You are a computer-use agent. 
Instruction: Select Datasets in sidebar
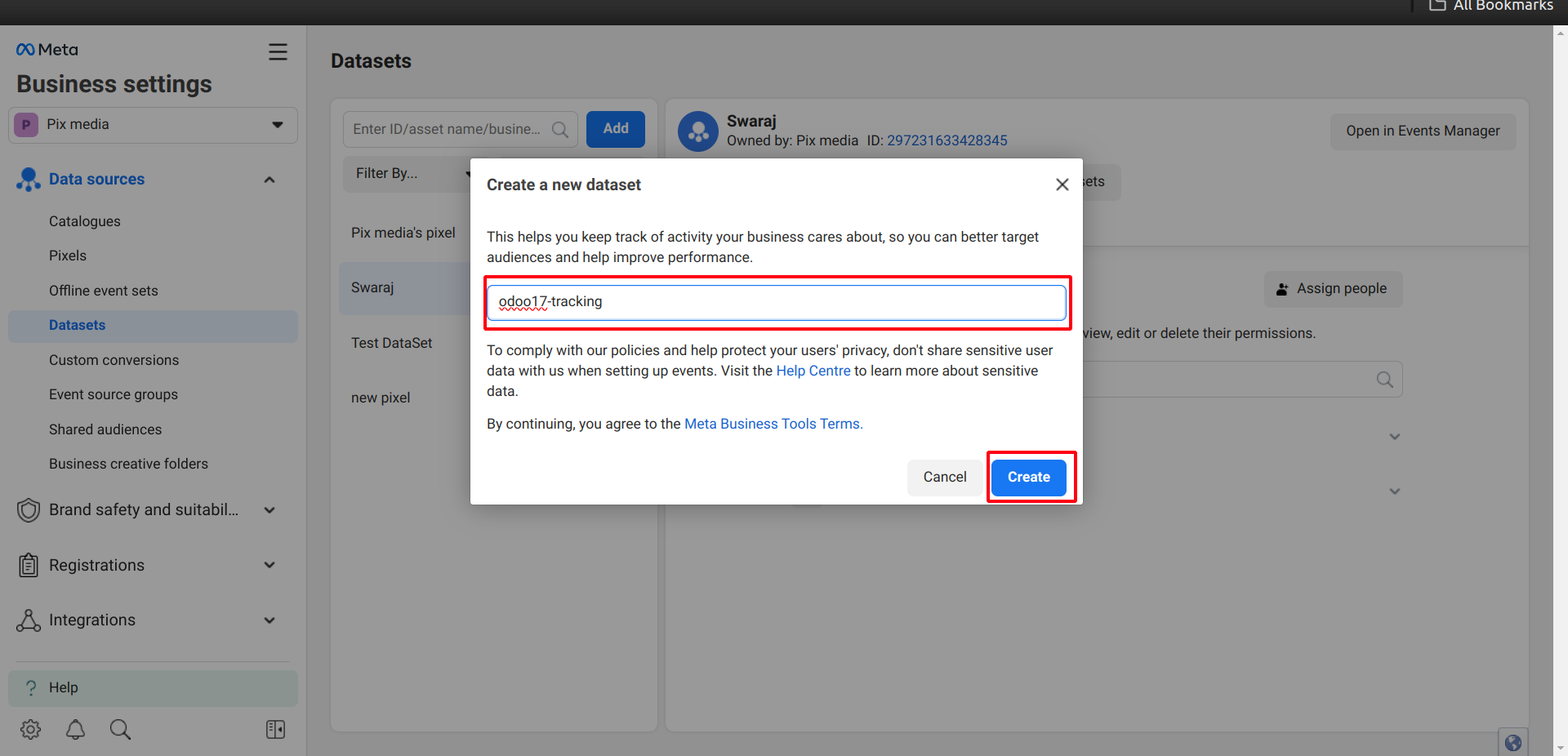coord(153,326)
